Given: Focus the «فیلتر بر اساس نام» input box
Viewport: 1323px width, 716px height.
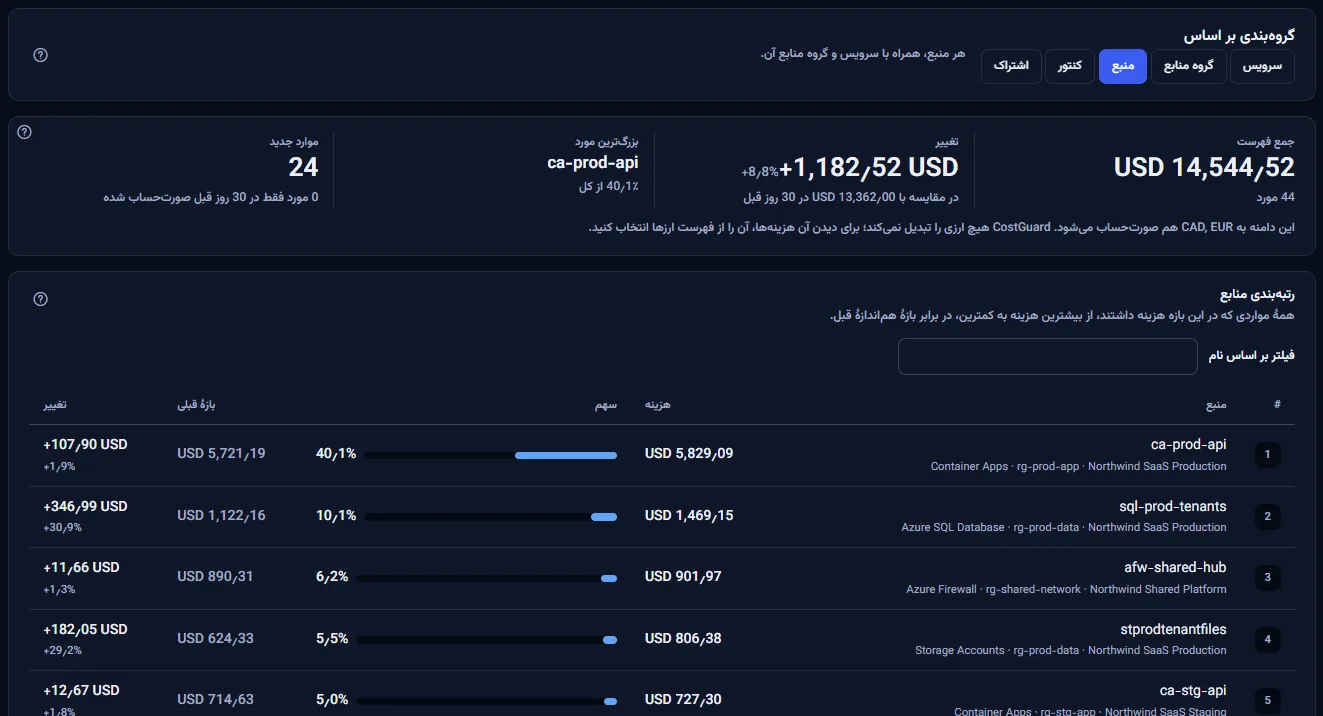Looking at the screenshot, I should point(1047,357).
